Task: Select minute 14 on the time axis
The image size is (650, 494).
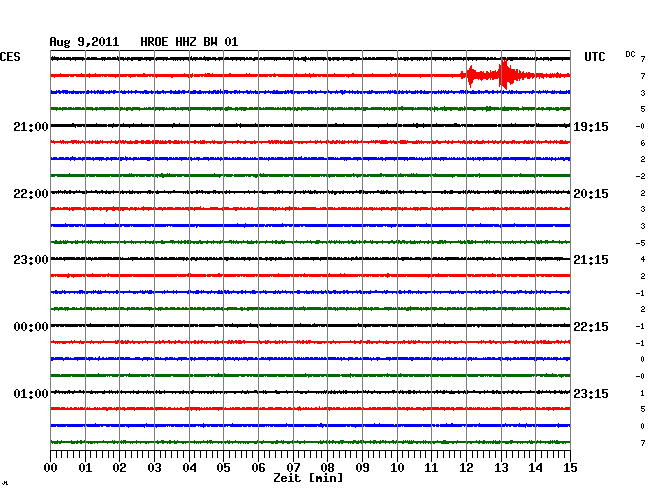Action: tap(535, 468)
